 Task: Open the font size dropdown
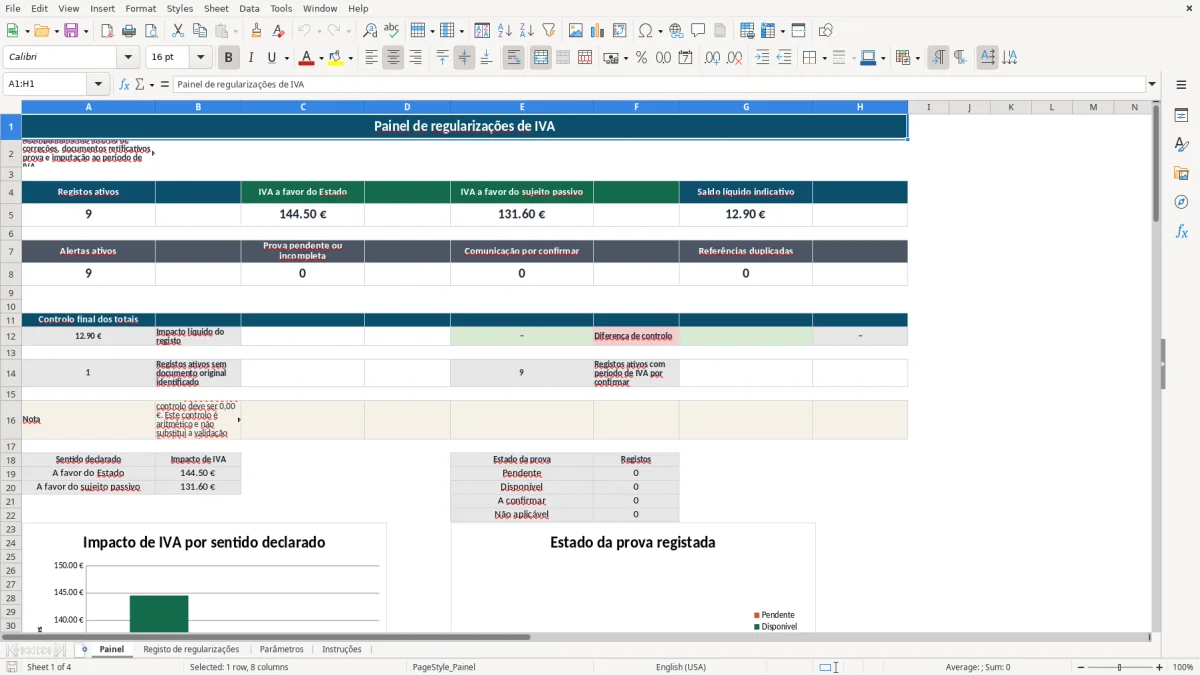pos(200,58)
